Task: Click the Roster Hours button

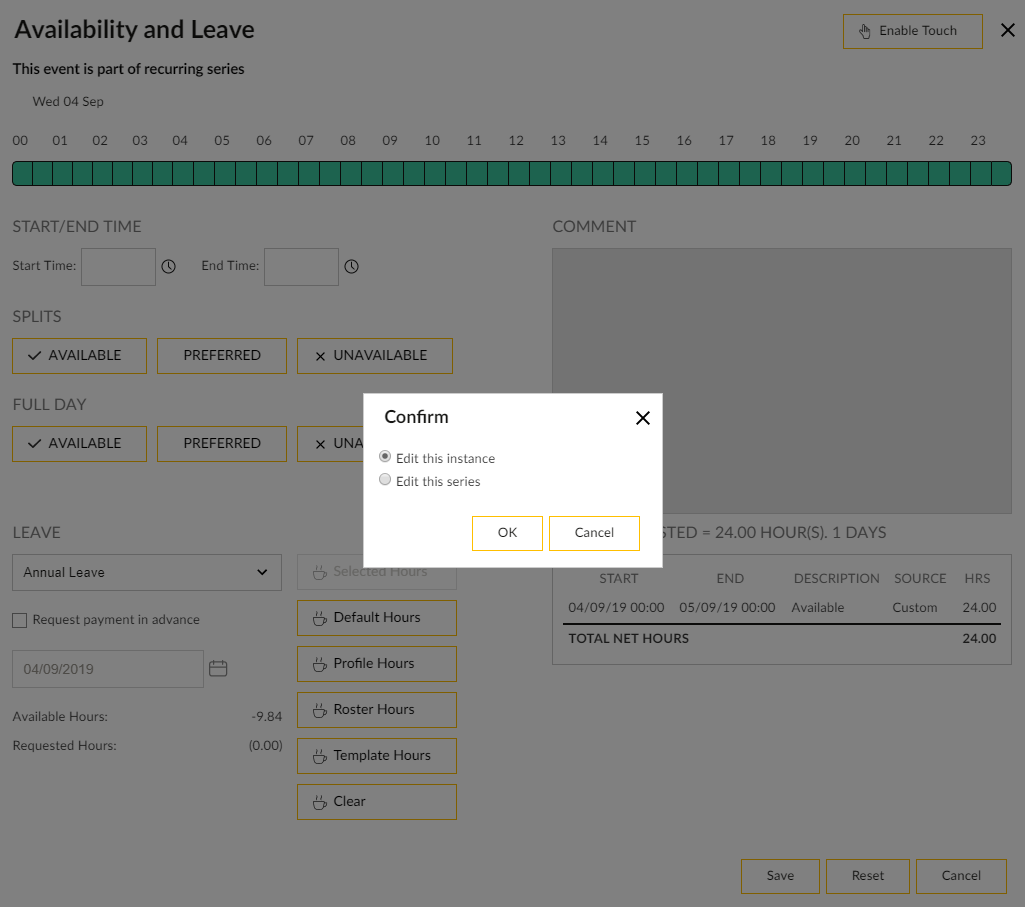Action: click(377, 710)
